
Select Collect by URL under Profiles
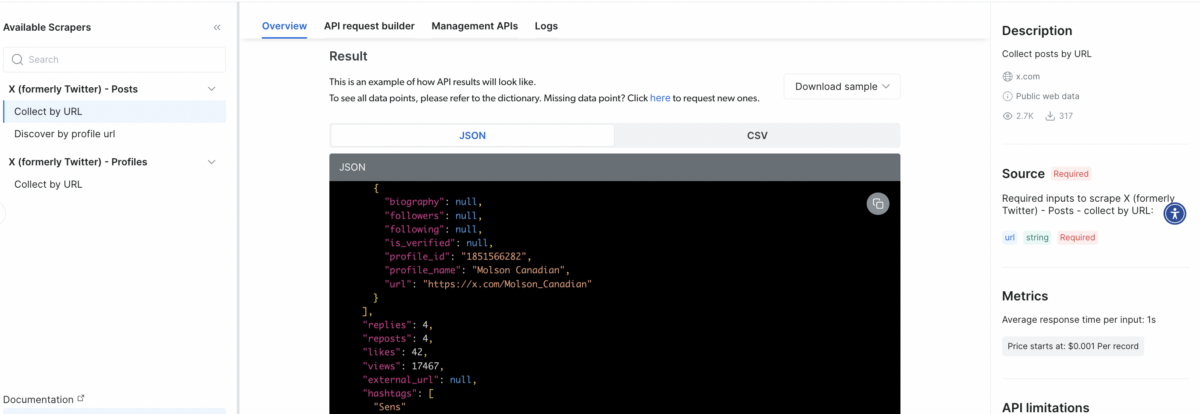(x=48, y=184)
